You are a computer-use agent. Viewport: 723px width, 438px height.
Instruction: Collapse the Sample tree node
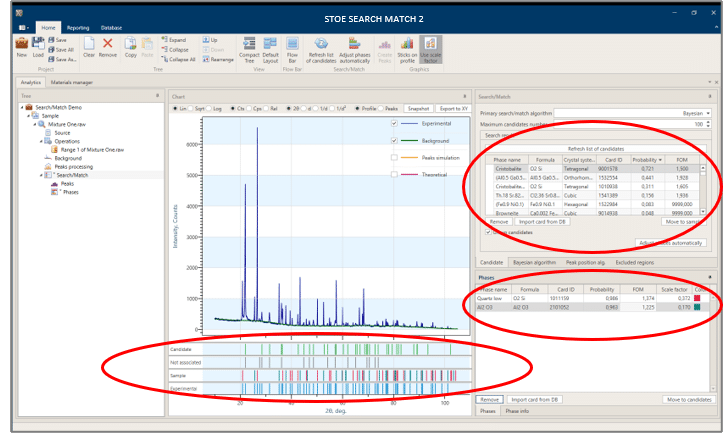(28, 116)
